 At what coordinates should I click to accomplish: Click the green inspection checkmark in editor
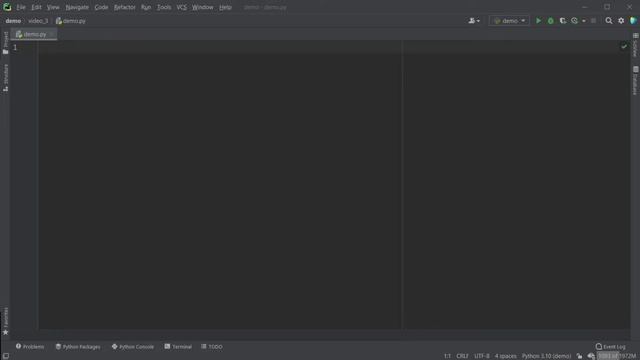(x=624, y=46)
